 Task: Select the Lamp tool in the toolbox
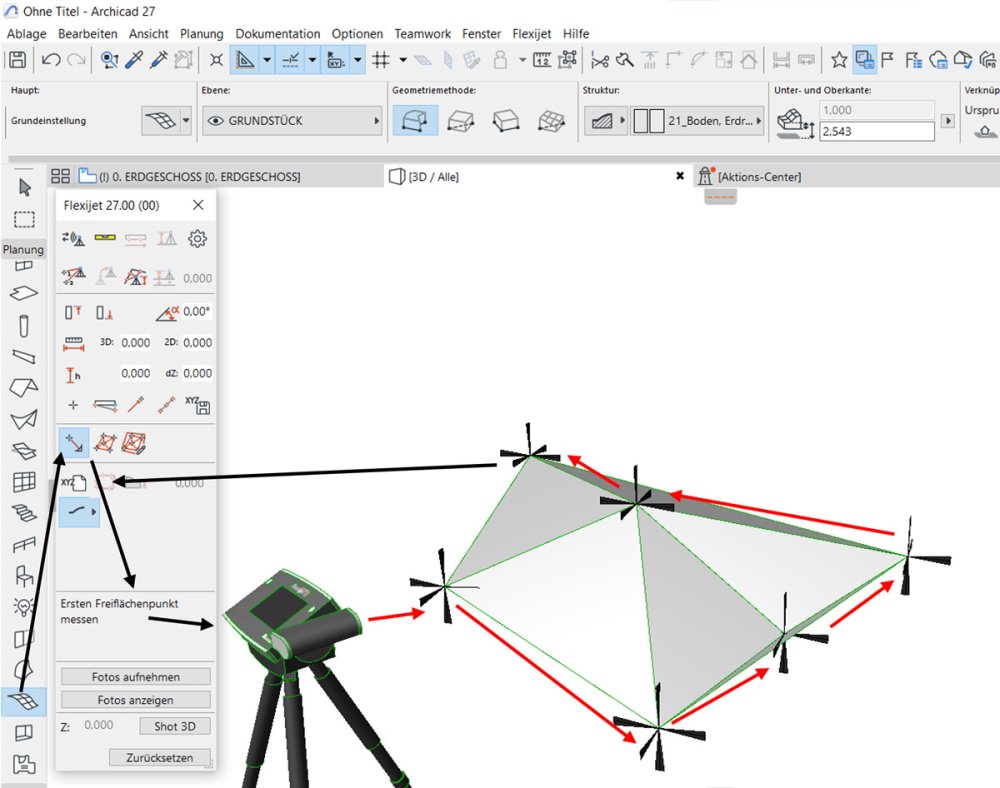(24, 606)
